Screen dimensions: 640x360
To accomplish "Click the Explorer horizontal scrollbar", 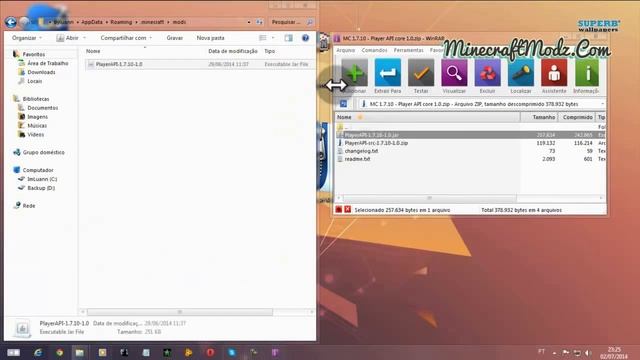I will coord(180,312).
